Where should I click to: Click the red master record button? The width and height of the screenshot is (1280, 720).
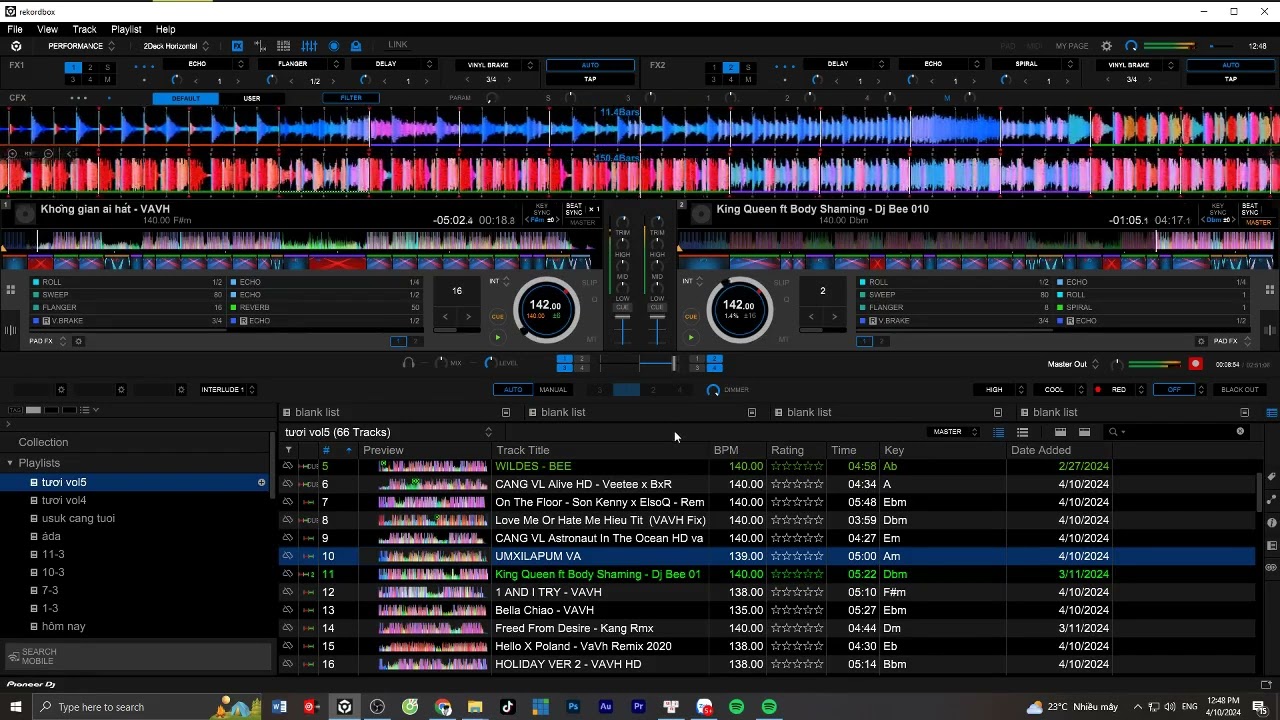tap(1195, 364)
